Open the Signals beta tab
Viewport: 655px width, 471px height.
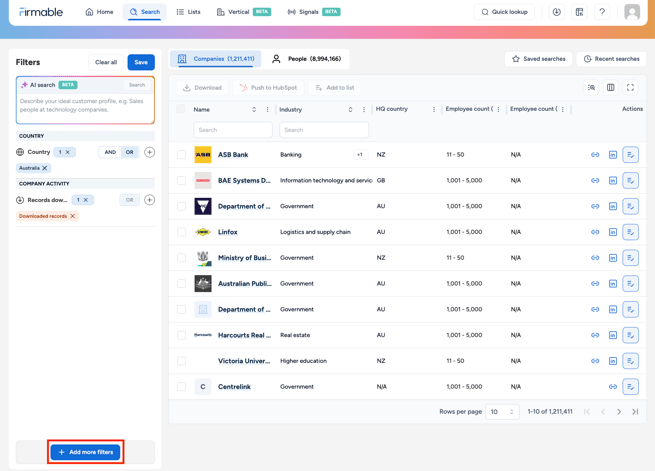tap(314, 12)
